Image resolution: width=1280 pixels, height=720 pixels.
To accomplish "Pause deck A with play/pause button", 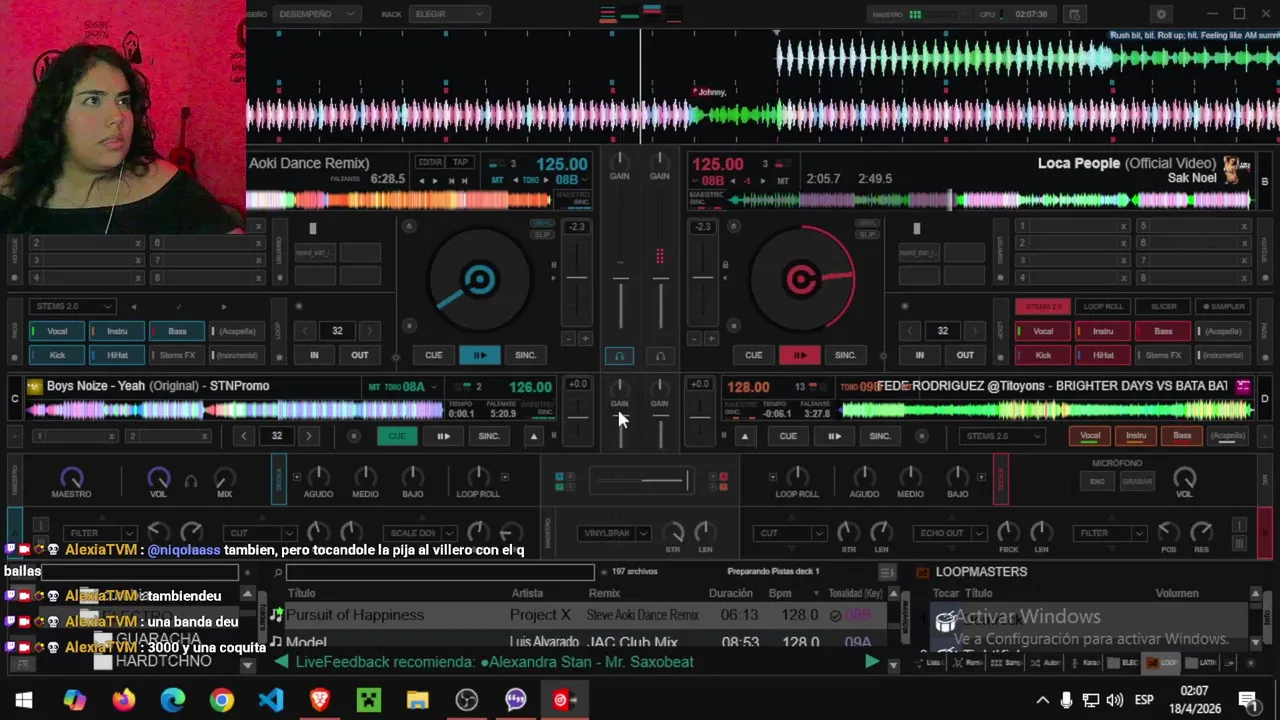I will (x=480, y=355).
